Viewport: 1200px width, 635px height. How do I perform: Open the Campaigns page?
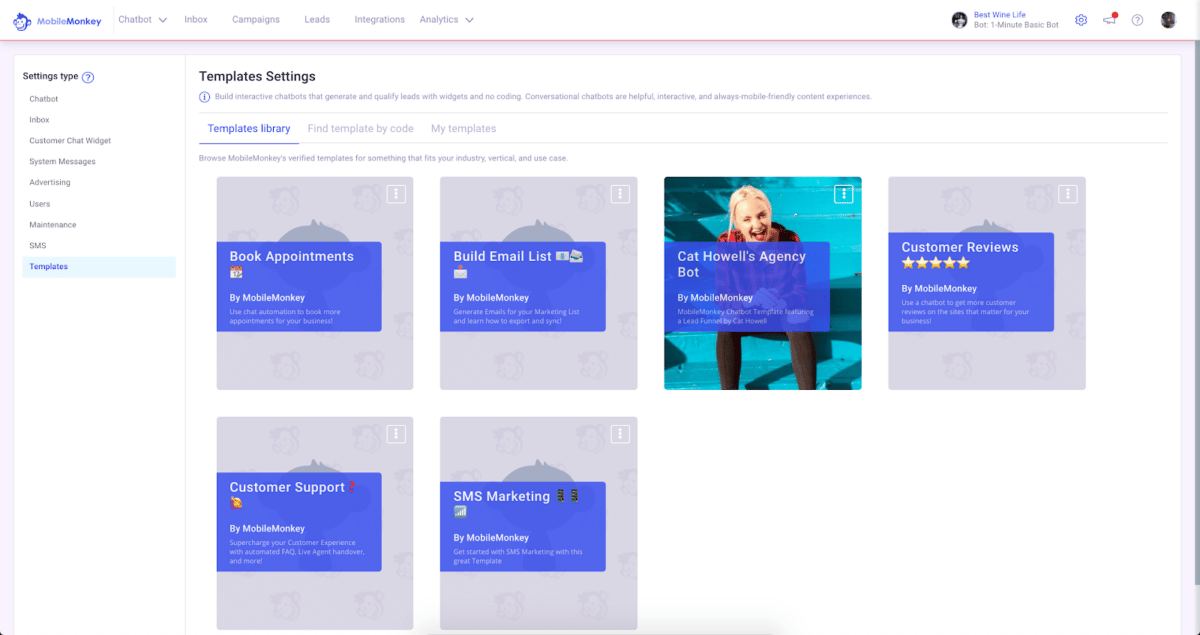(256, 20)
